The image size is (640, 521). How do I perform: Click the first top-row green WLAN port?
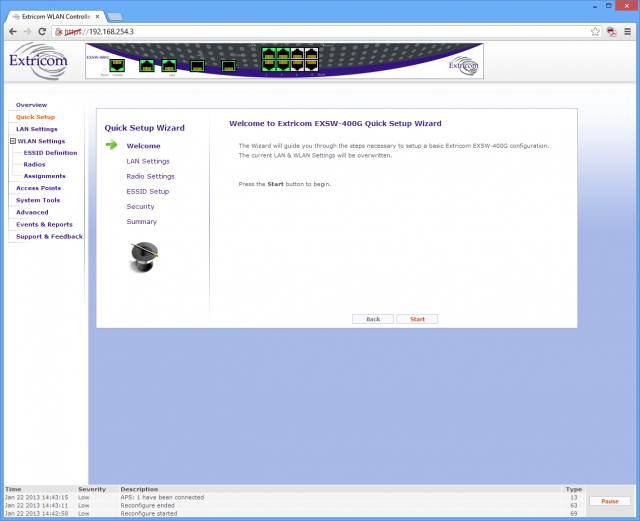[x=269, y=53]
